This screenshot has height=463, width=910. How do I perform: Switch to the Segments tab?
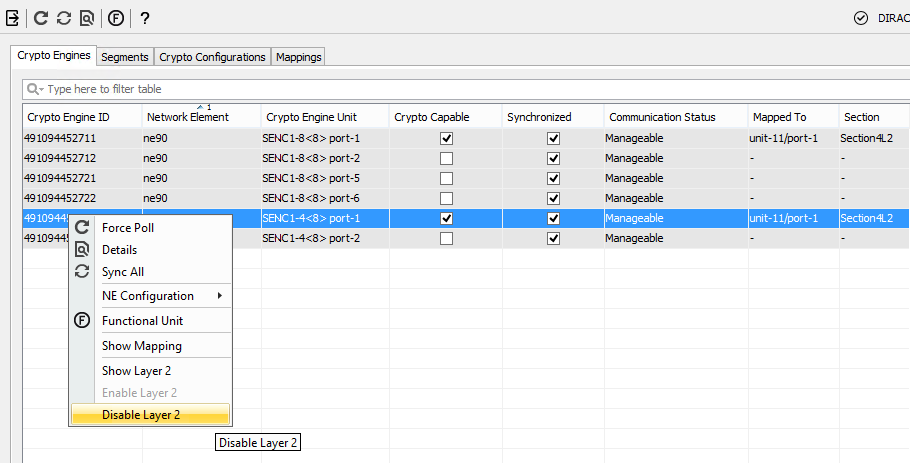(x=125, y=57)
